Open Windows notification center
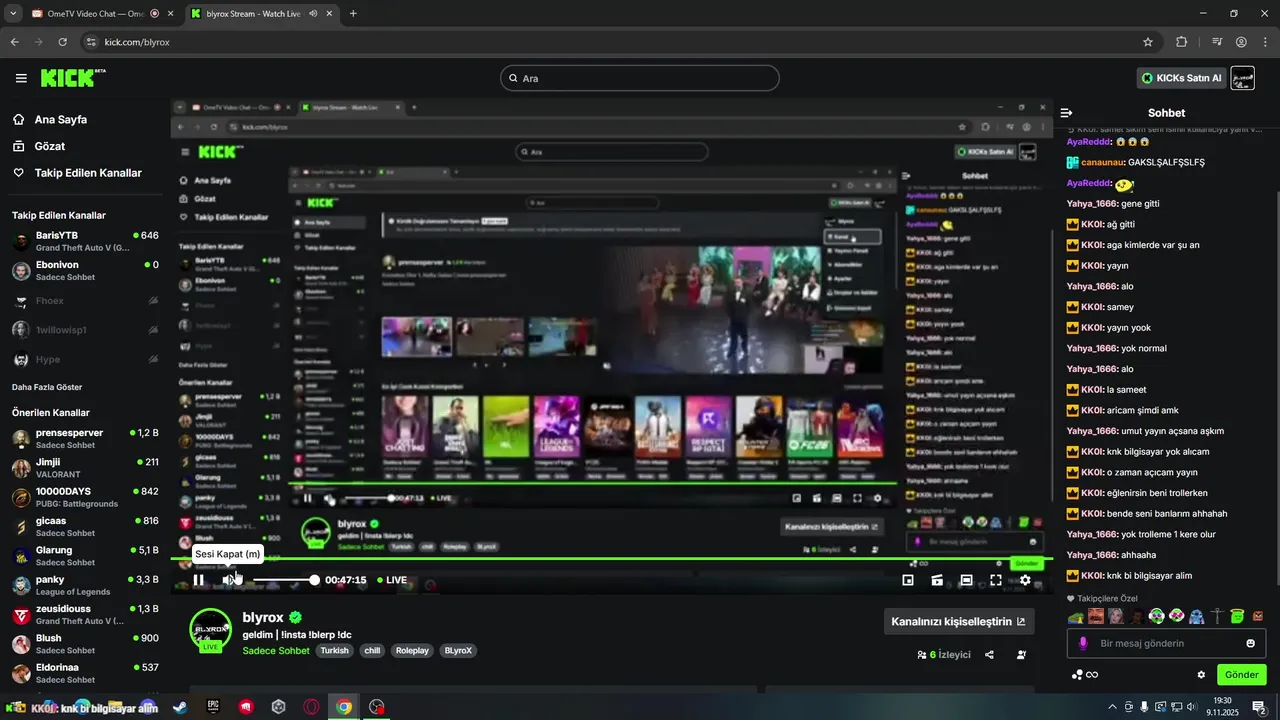Image resolution: width=1280 pixels, height=720 pixels. [1259, 707]
